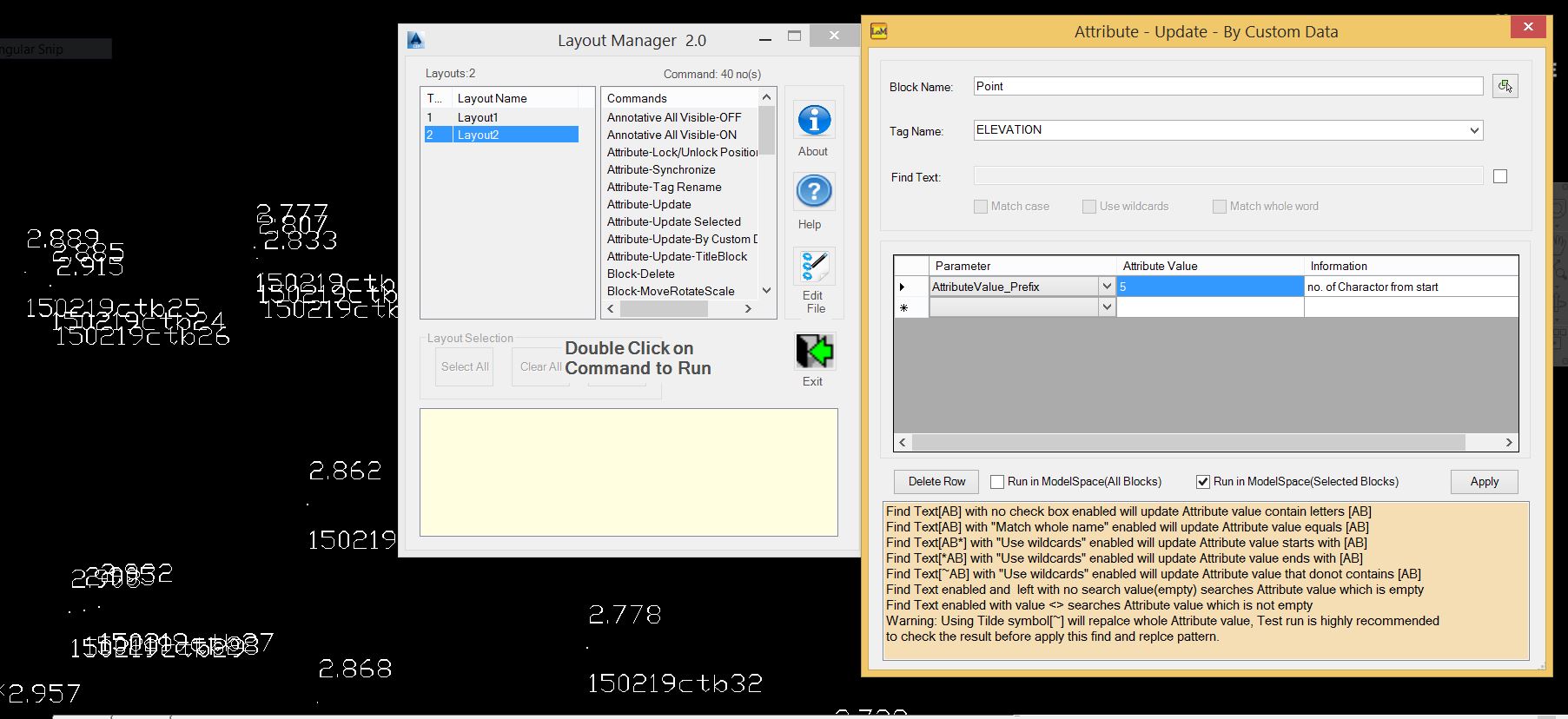1568x719 pixels.
Task: Click the Commands column header
Action: coord(681,98)
